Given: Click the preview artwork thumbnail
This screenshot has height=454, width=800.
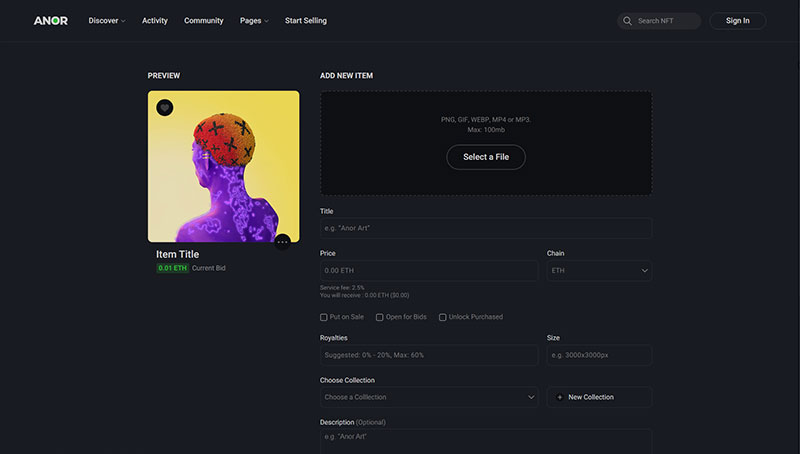Looking at the screenshot, I should pyautogui.click(x=223, y=166).
